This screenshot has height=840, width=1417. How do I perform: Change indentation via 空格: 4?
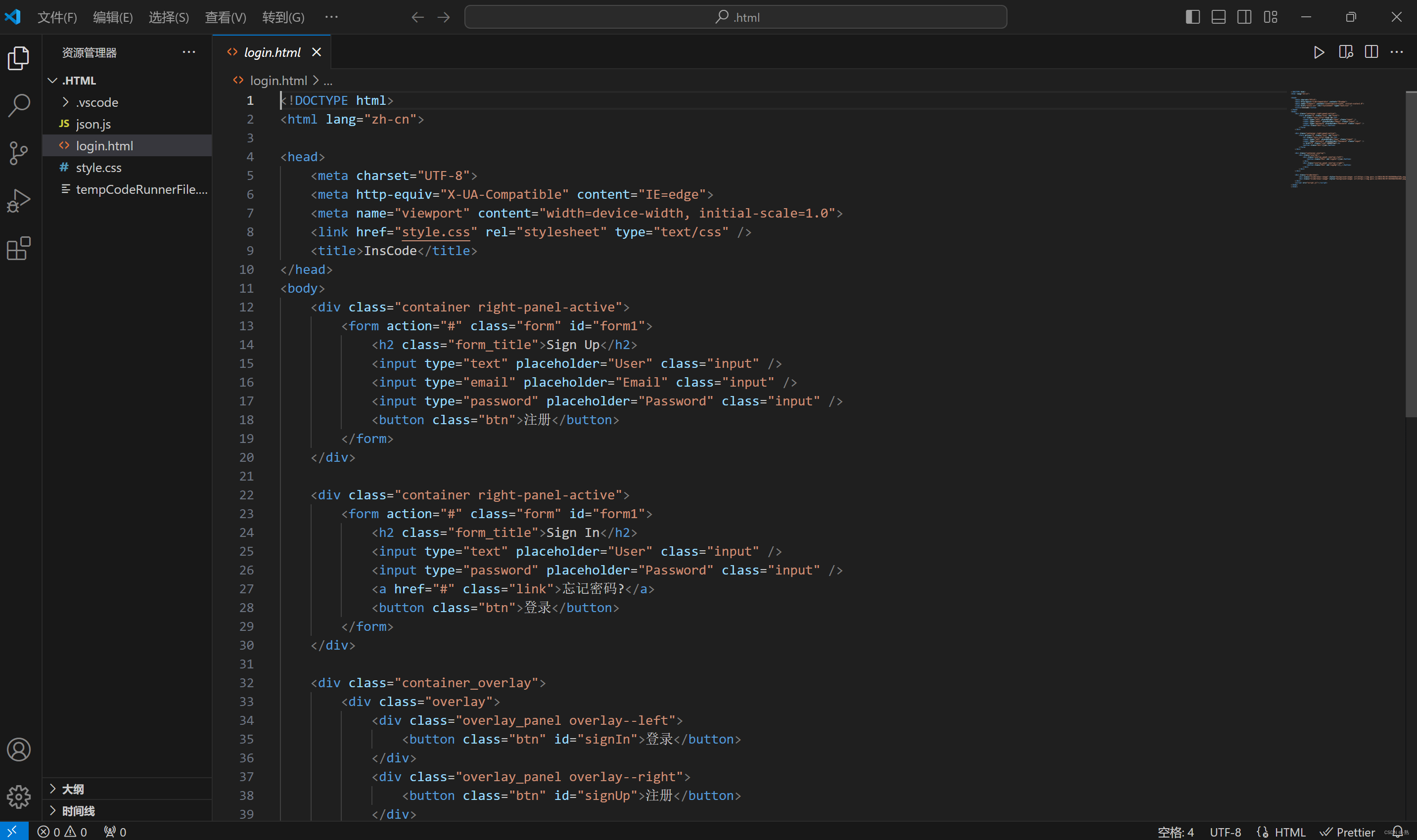pyautogui.click(x=1175, y=832)
